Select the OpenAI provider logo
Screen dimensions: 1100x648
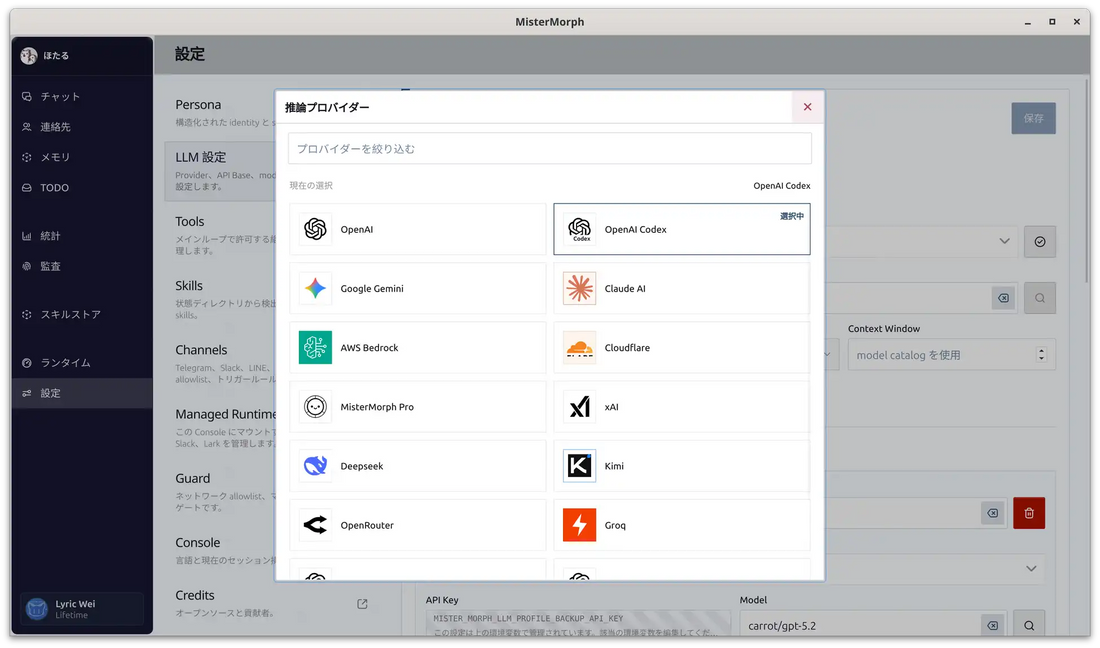point(315,229)
